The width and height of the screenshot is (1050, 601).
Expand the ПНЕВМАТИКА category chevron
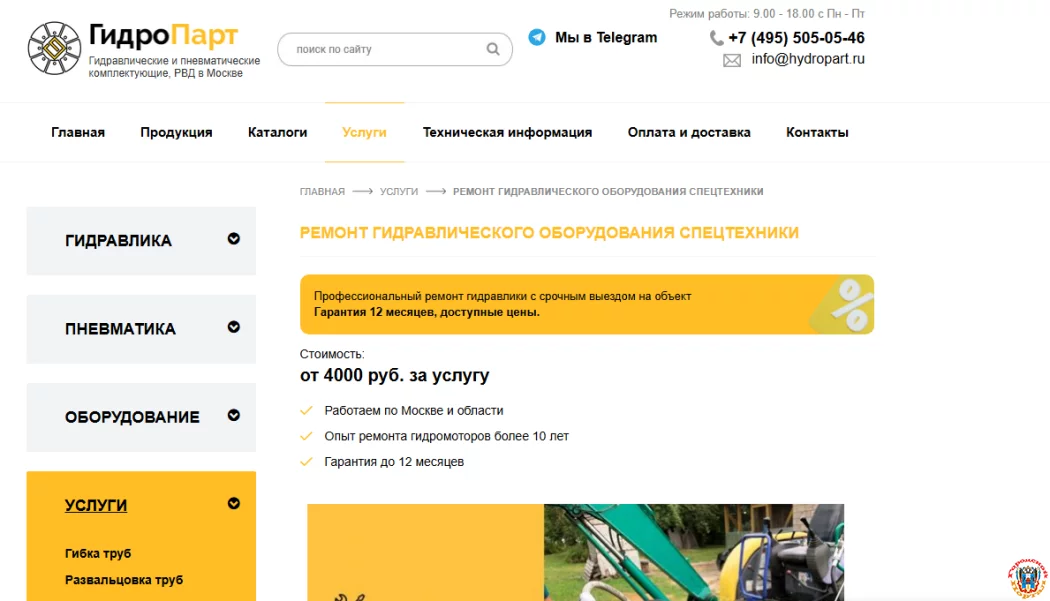pyautogui.click(x=233, y=328)
